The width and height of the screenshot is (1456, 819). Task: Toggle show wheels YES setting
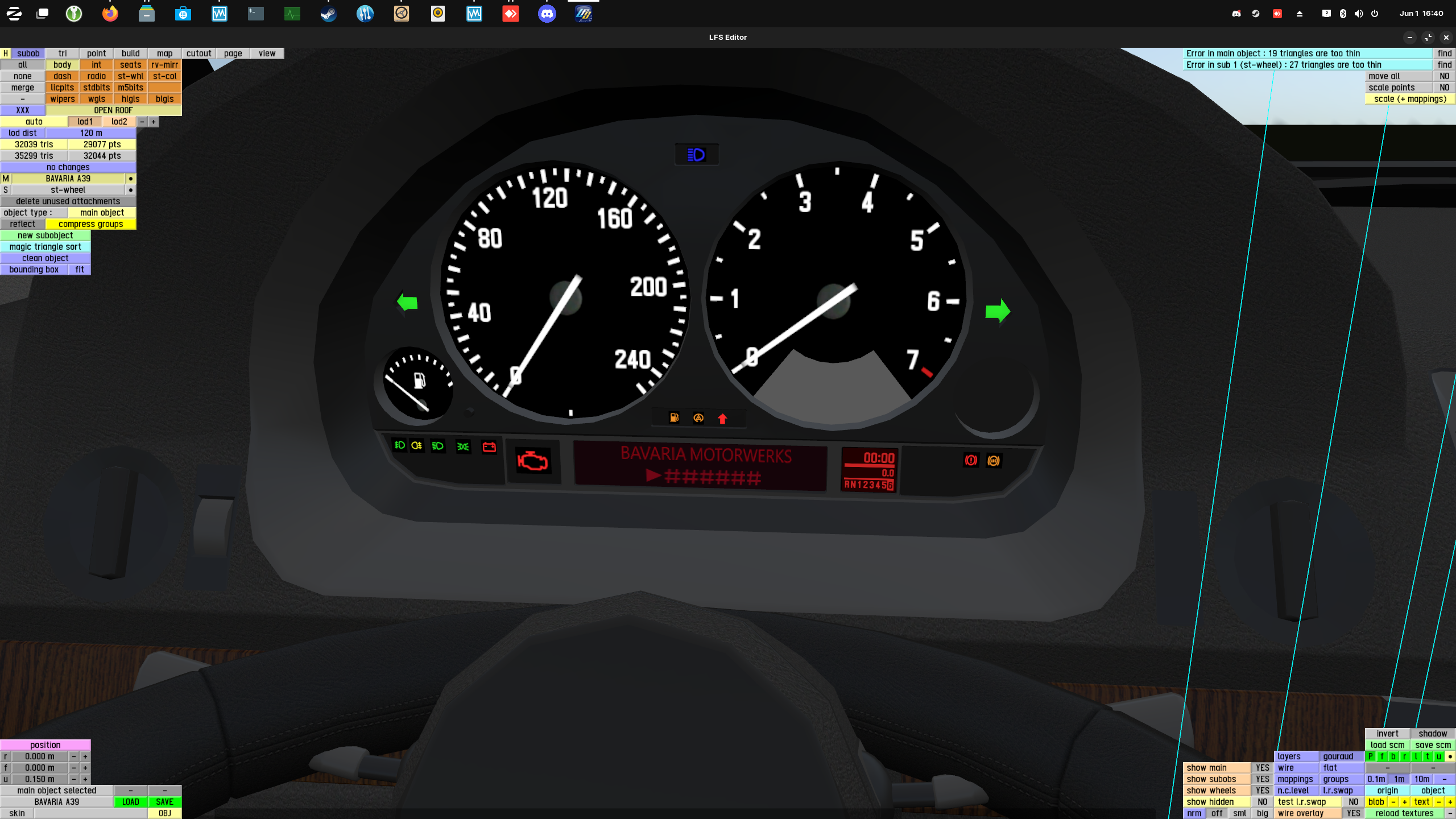(x=1263, y=791)
